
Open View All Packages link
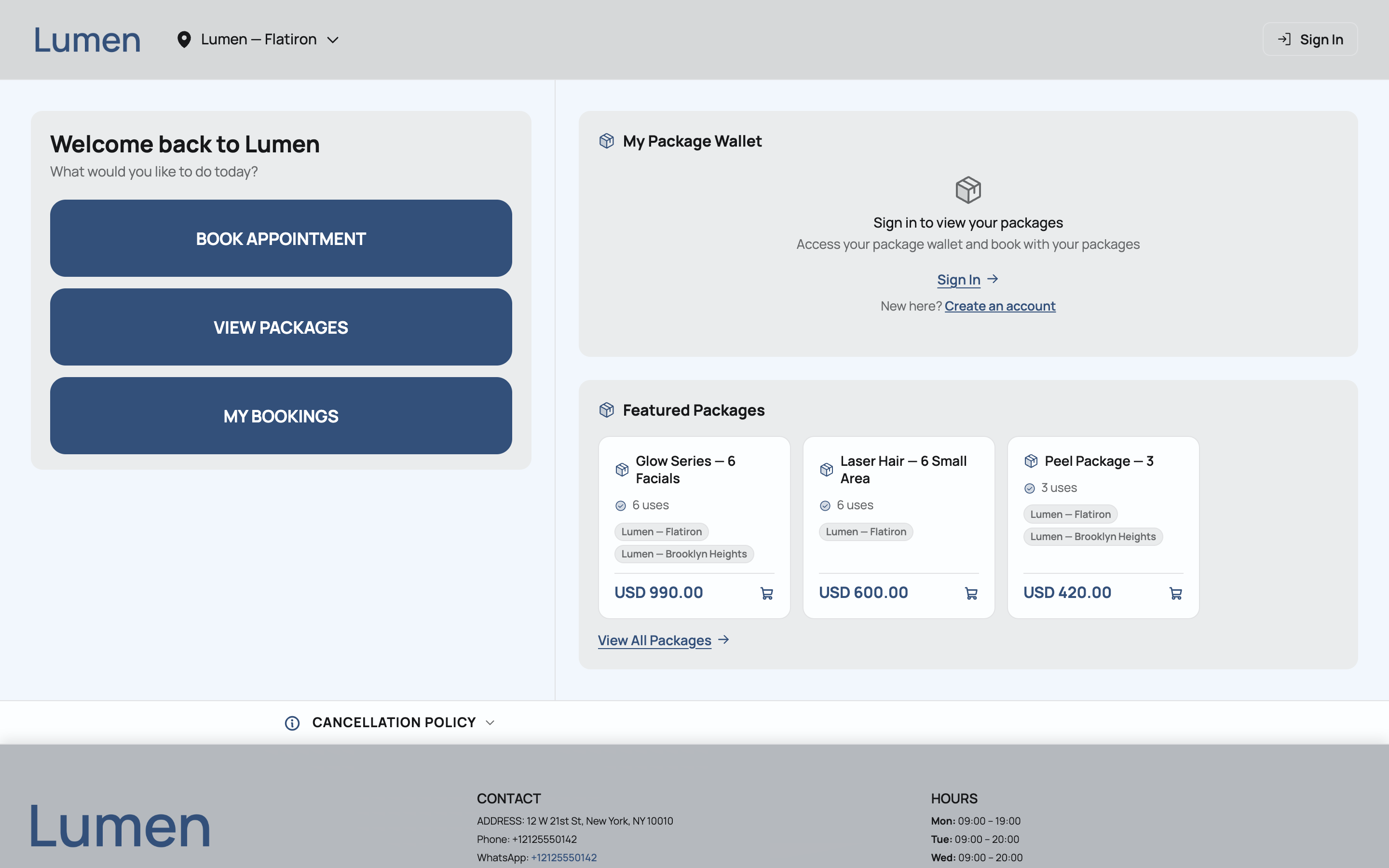(x=654, y=640)
